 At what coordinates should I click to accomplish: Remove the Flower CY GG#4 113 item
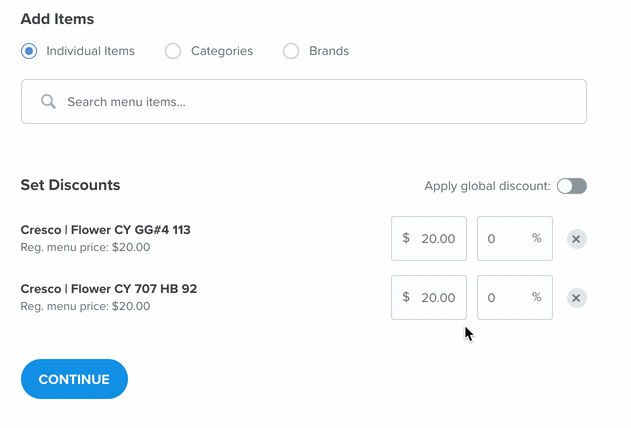click(x=577, y=239)
